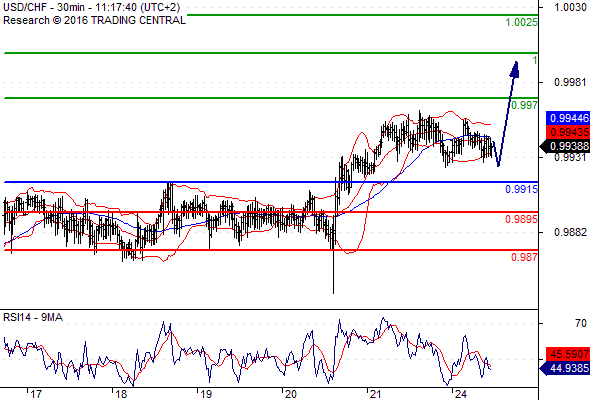This screenshot has height=400, width=590.
Task: Click the blue 0.99446 price tag
Action: click(x=568, y=118)
